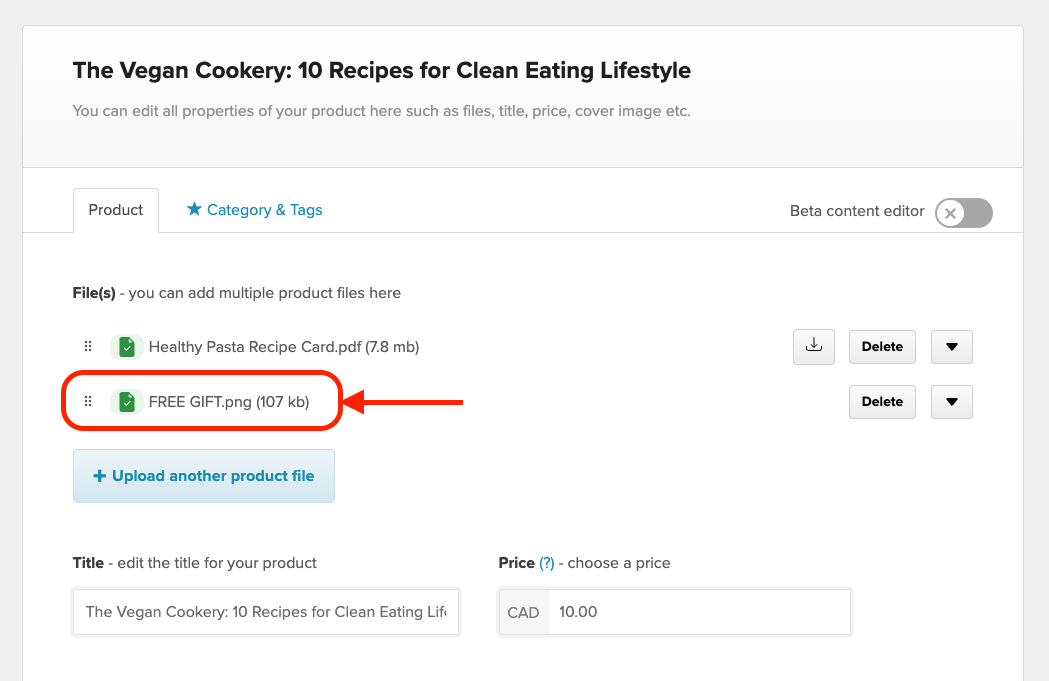Click the drag handle beside Healthy Pasta Recipe Card

(x=88, y=346)
